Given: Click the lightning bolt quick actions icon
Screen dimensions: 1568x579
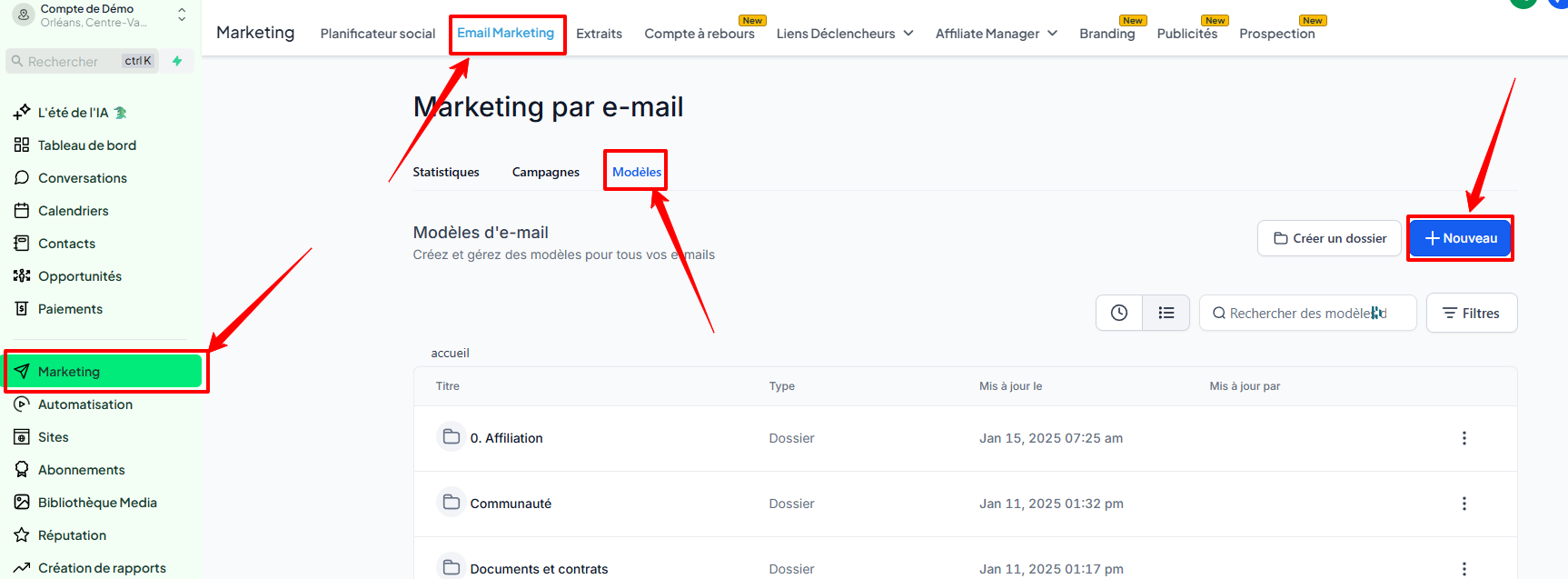Looking at the screenshot, I should pos(177,61).
